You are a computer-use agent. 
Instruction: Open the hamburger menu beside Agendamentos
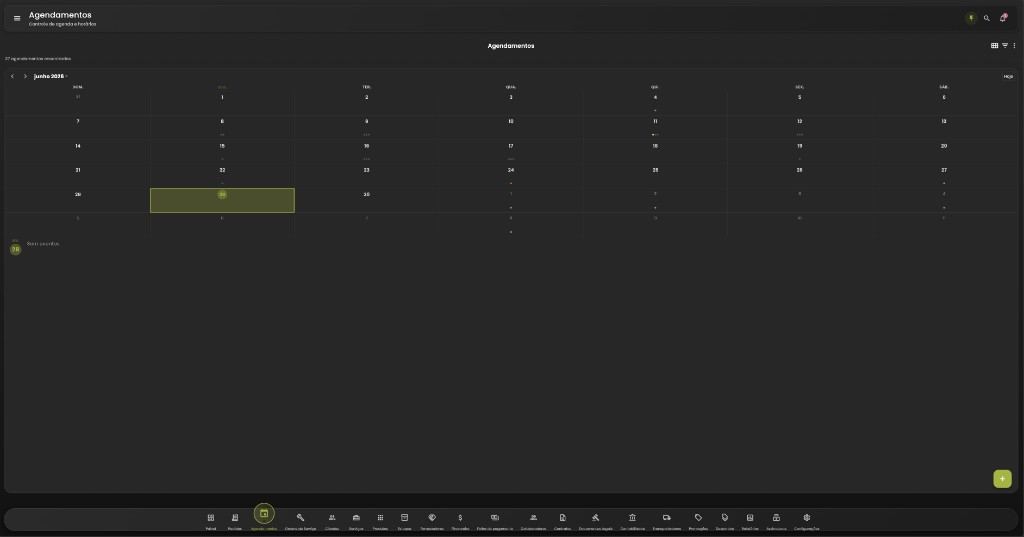(x=17, y=18)
